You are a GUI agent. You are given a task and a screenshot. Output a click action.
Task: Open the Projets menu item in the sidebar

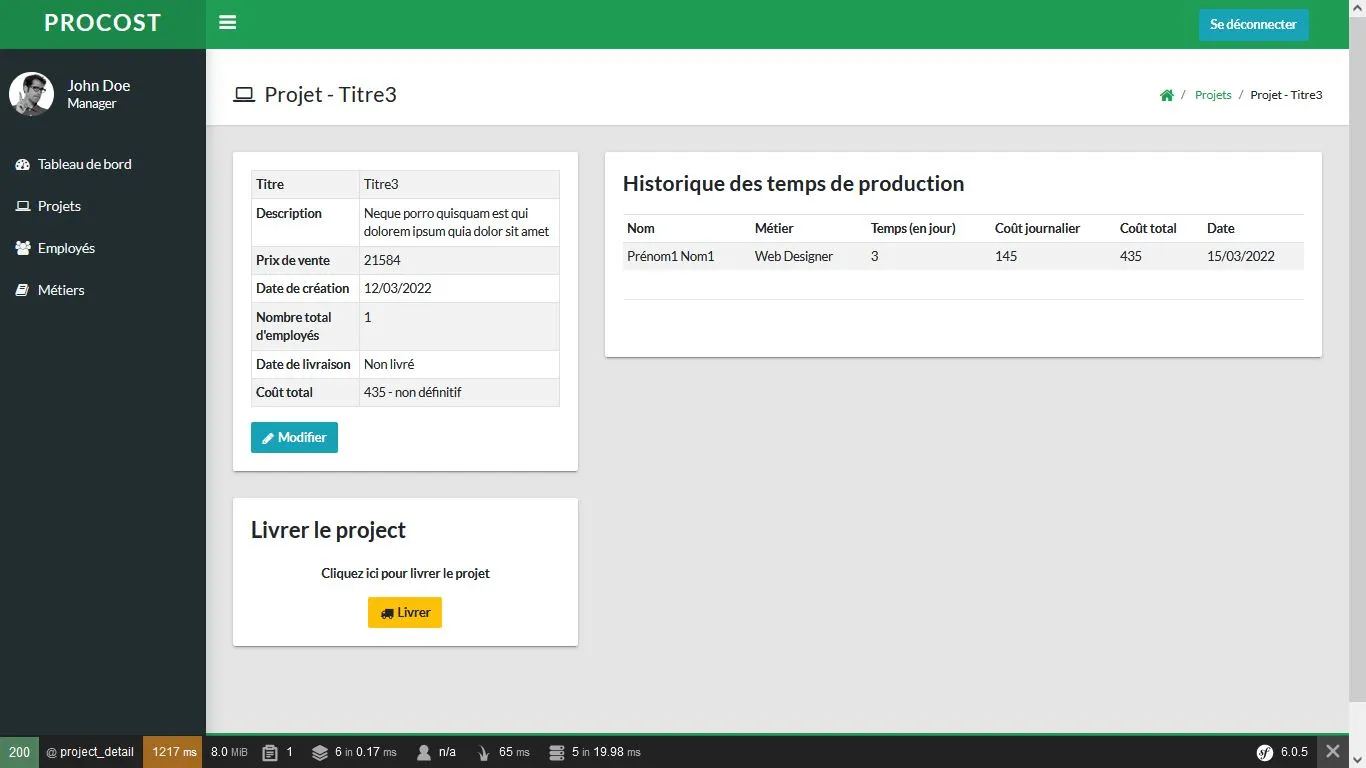point(103,206)
